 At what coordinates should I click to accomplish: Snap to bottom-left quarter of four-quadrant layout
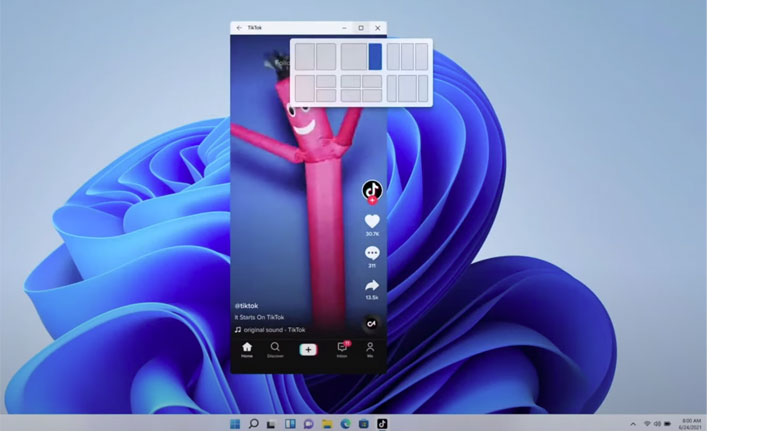point(351,95)
